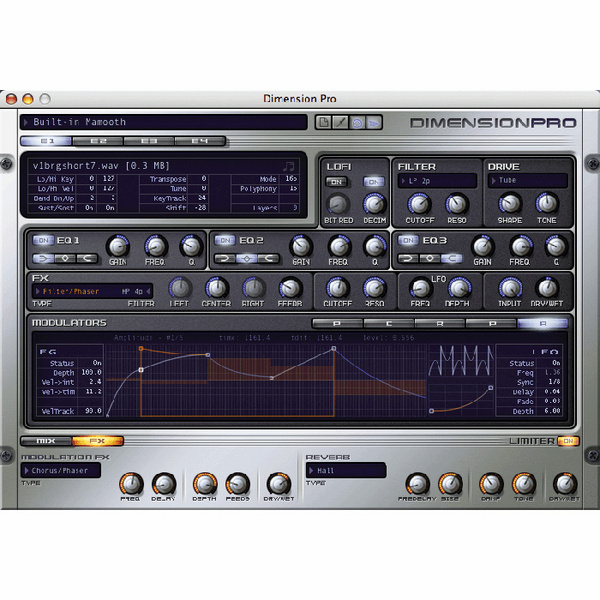Click the LFO waveform shape display

pos(461,360)
